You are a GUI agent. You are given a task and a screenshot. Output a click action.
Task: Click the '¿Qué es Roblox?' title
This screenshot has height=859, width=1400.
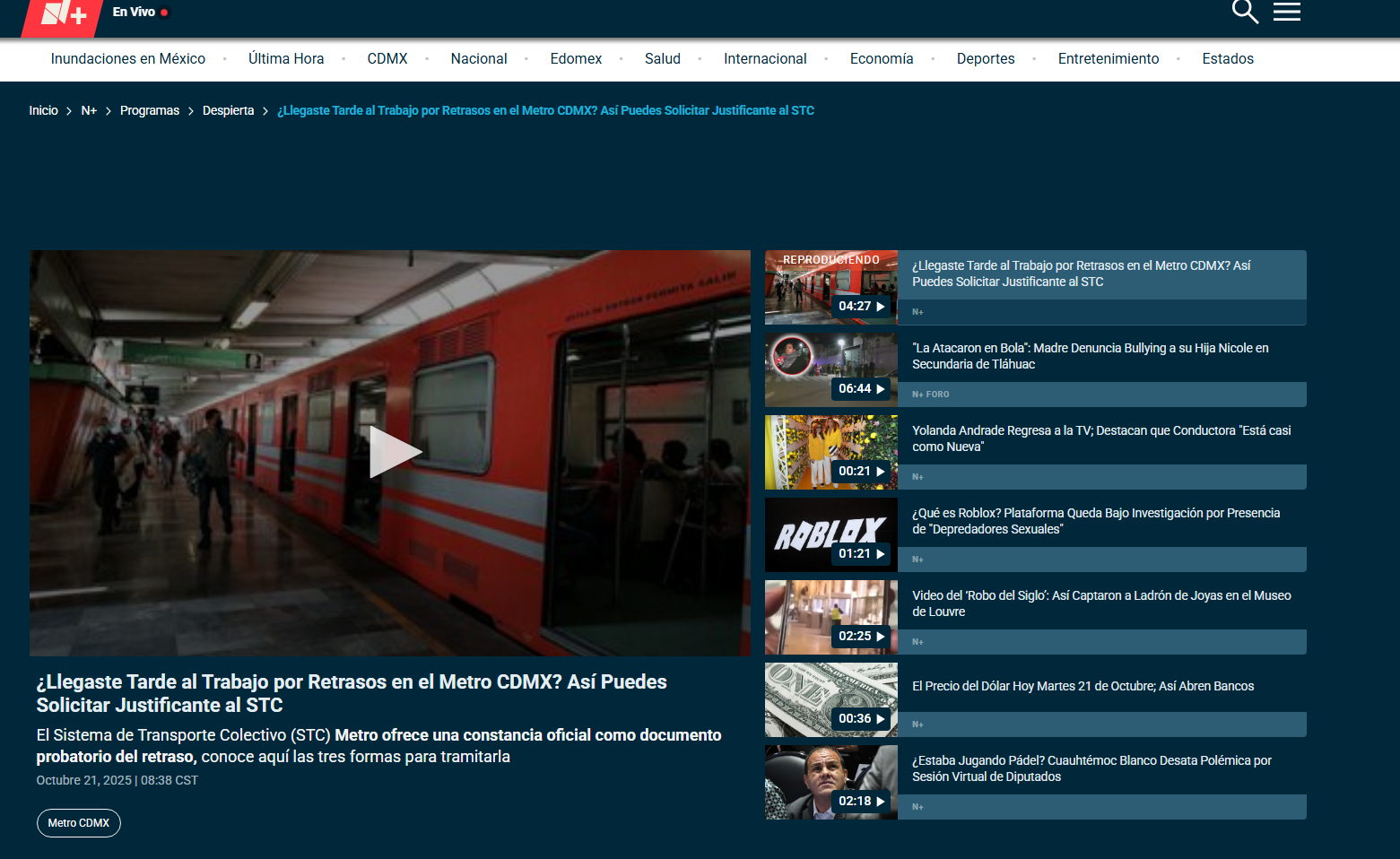1096,521
